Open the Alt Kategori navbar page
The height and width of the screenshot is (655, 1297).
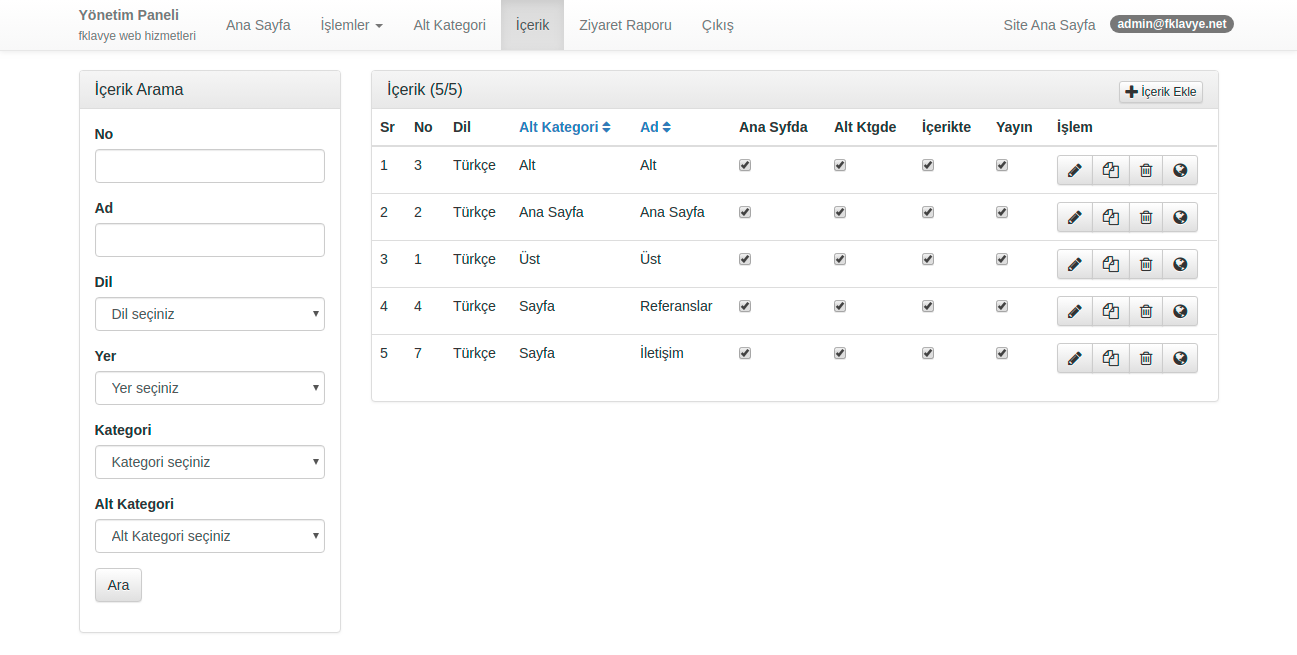tap(449, 25)
